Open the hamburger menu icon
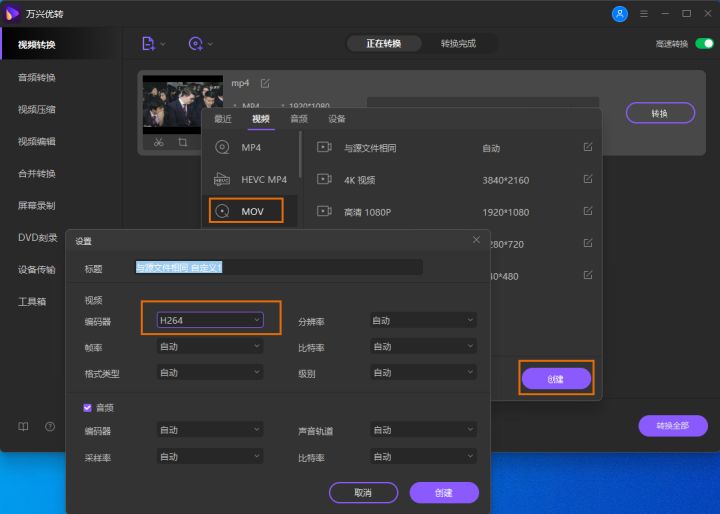Viewport: 720px width, 514px height. (x=644, y=14)
